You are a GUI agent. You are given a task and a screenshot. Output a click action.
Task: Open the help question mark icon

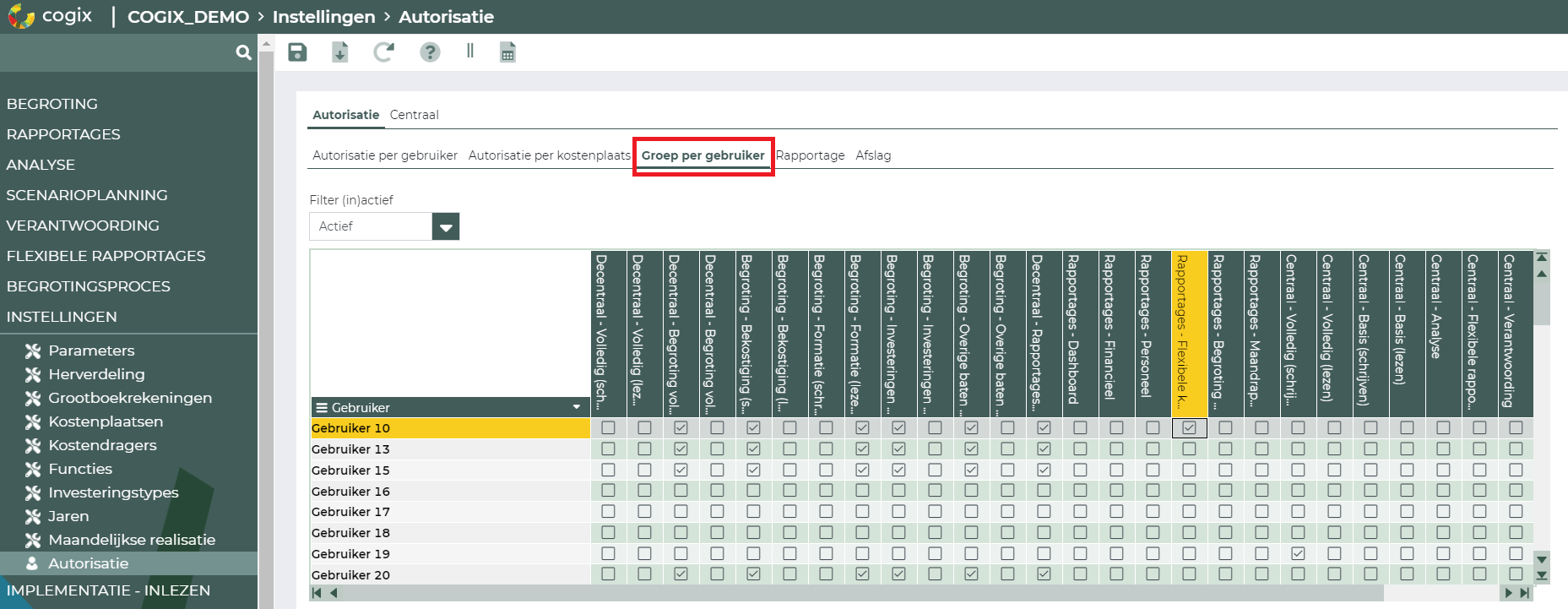[x=430, y=52]
